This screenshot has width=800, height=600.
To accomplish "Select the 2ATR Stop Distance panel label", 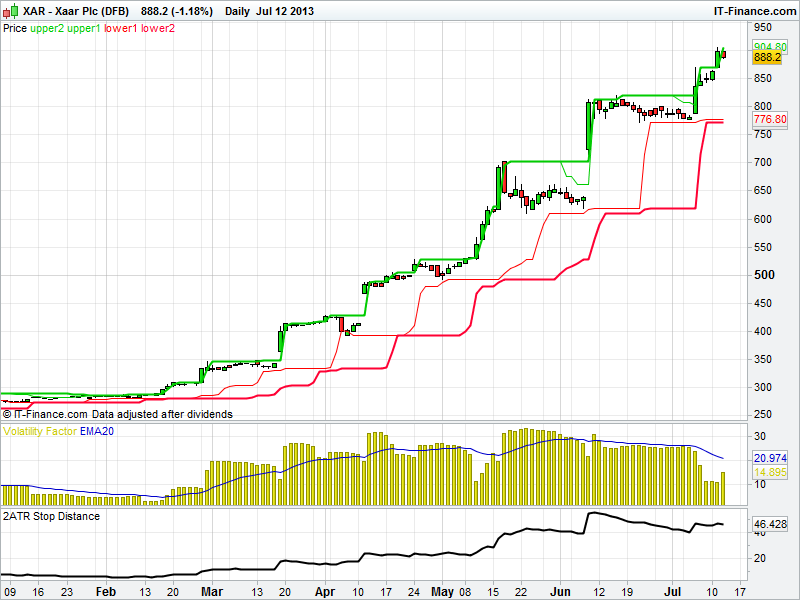I will pyautogui.click(x=52, y=516).
